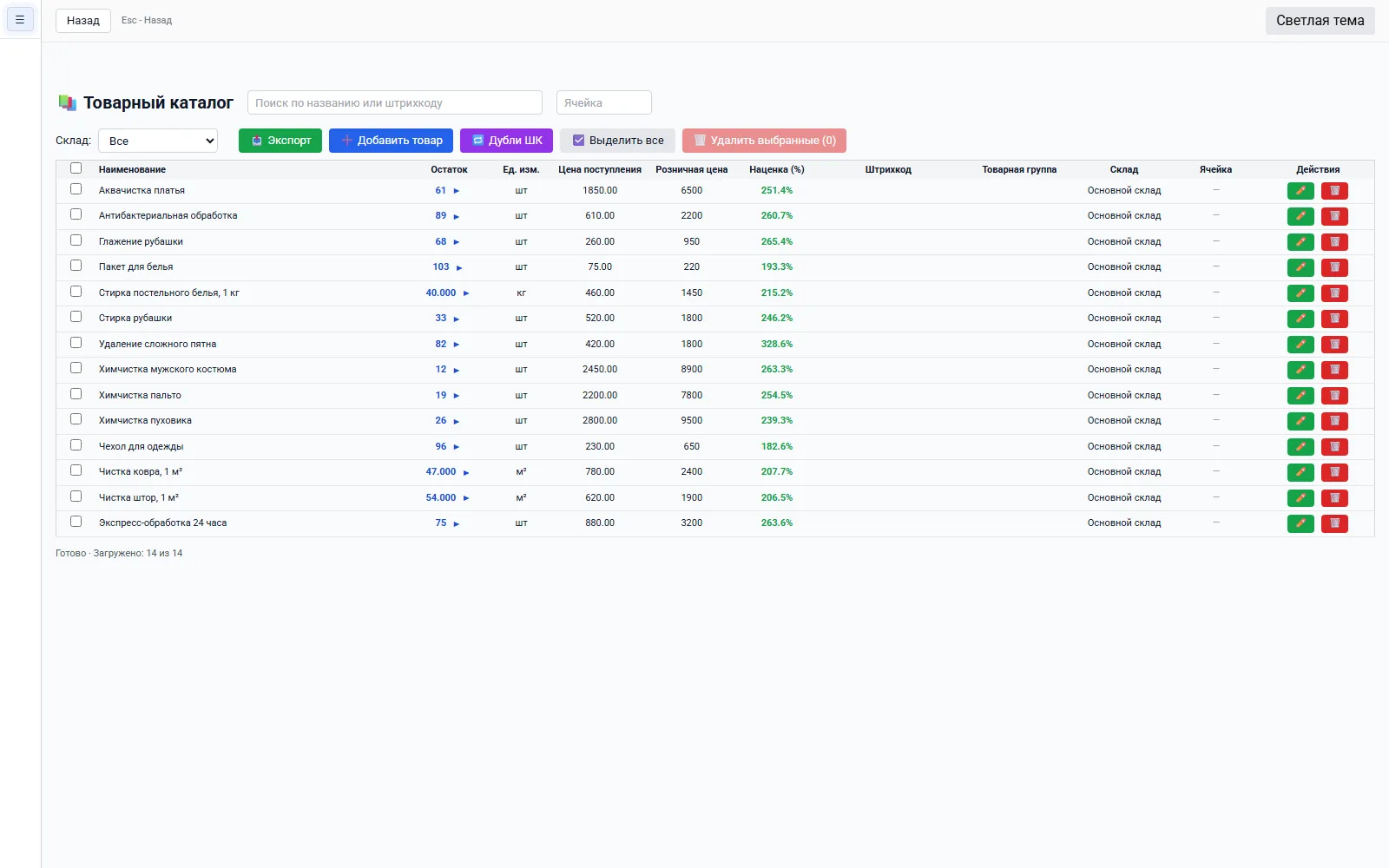Open the Склад dropdown
Screen dimensions: 1389x868
click(x=158, y=141)
